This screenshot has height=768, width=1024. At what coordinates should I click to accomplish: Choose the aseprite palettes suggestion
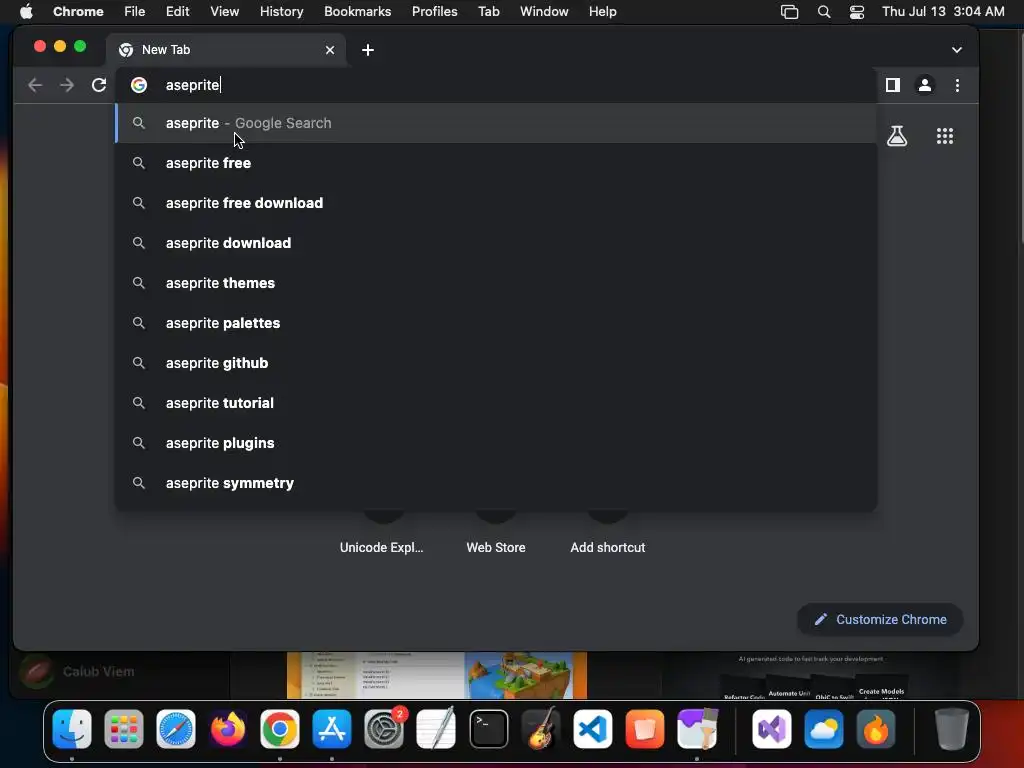point(496,323)
